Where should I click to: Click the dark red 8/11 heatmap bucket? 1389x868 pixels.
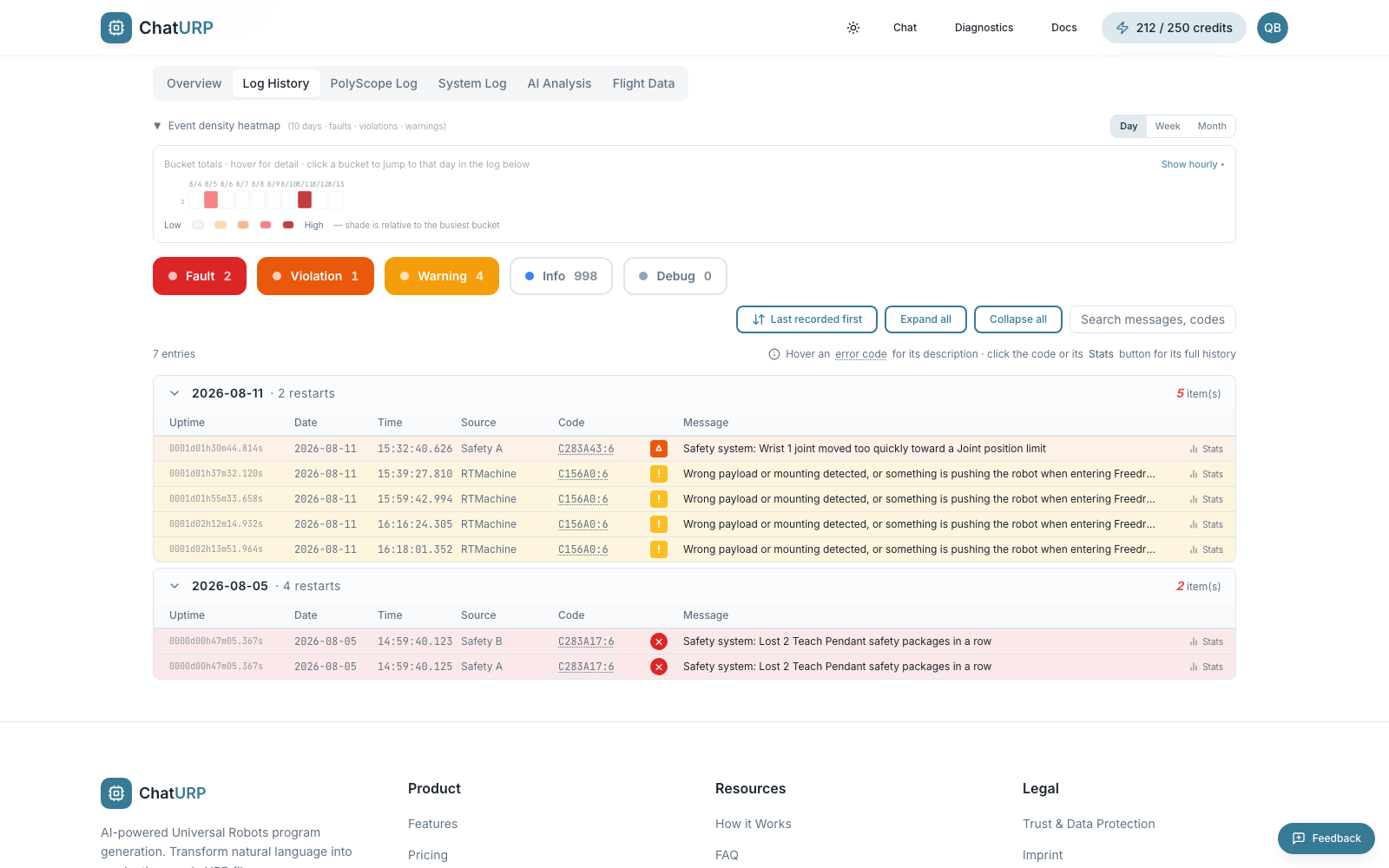[305, 200]
